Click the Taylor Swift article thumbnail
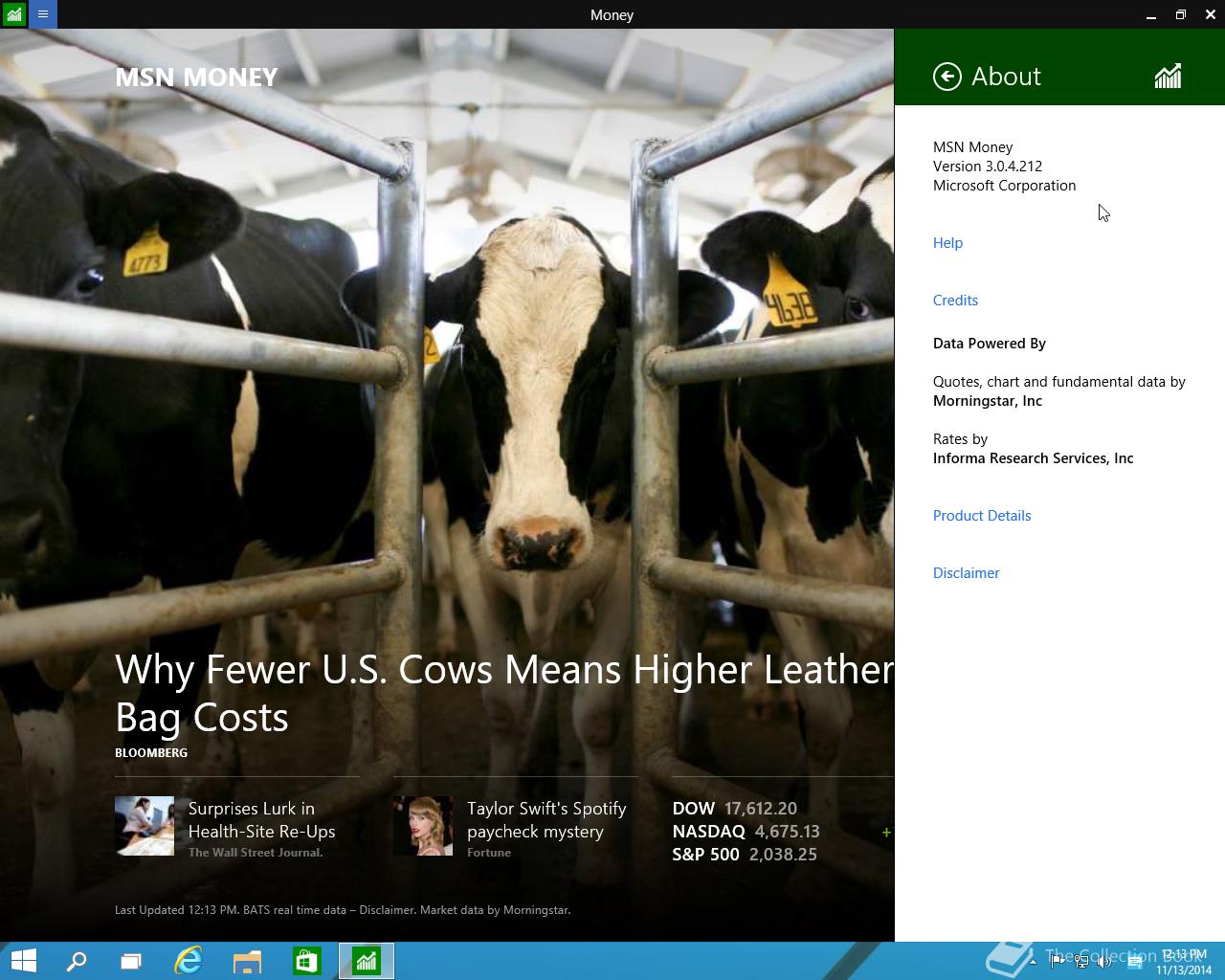The height and width of the screenshot is (980, 1225). (x=423, y=826)
